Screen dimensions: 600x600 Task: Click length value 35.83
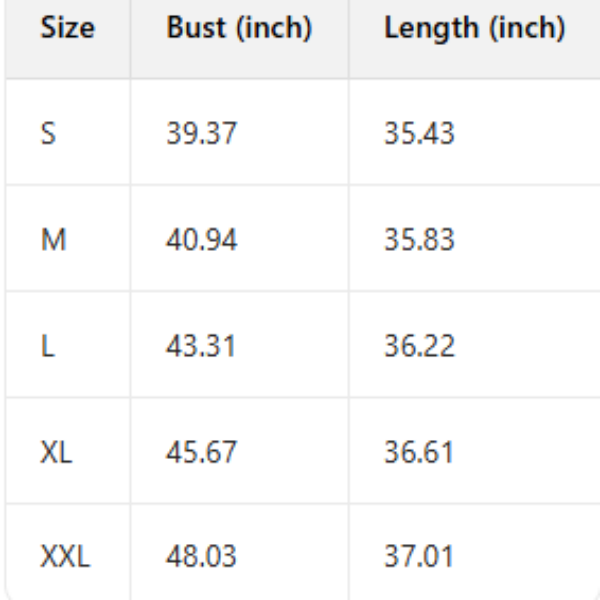coord(419,240)
